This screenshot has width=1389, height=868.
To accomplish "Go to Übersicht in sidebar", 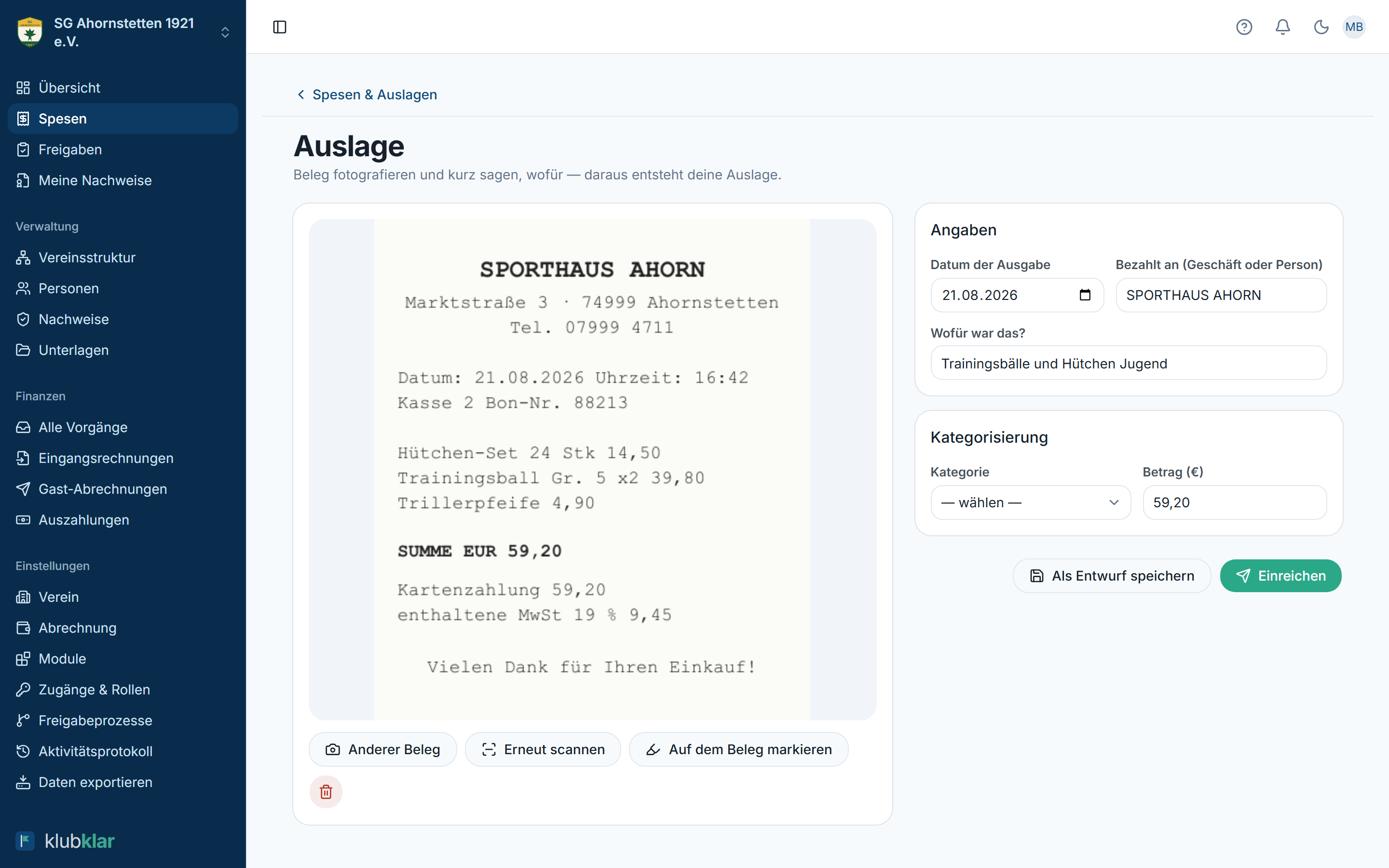I will pos(123,88).
